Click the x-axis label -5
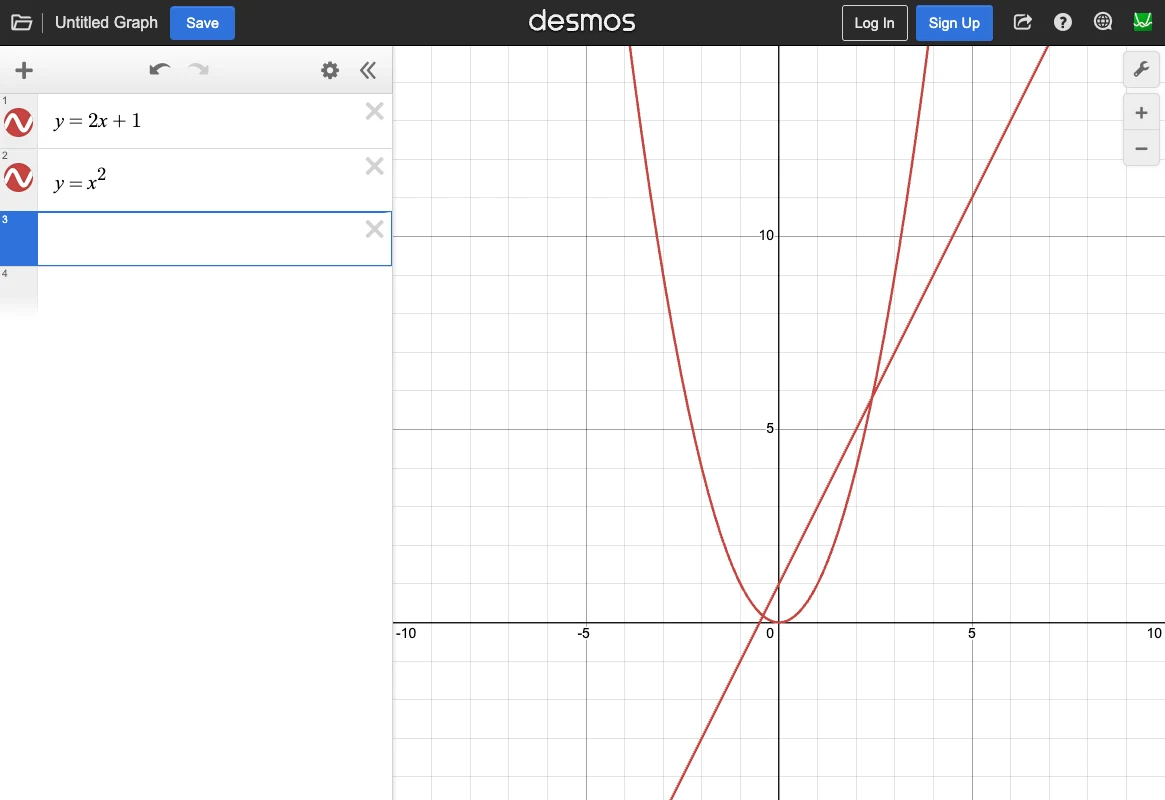The height and width of the screenshot is (800, 1165). [x=583, y=634]
